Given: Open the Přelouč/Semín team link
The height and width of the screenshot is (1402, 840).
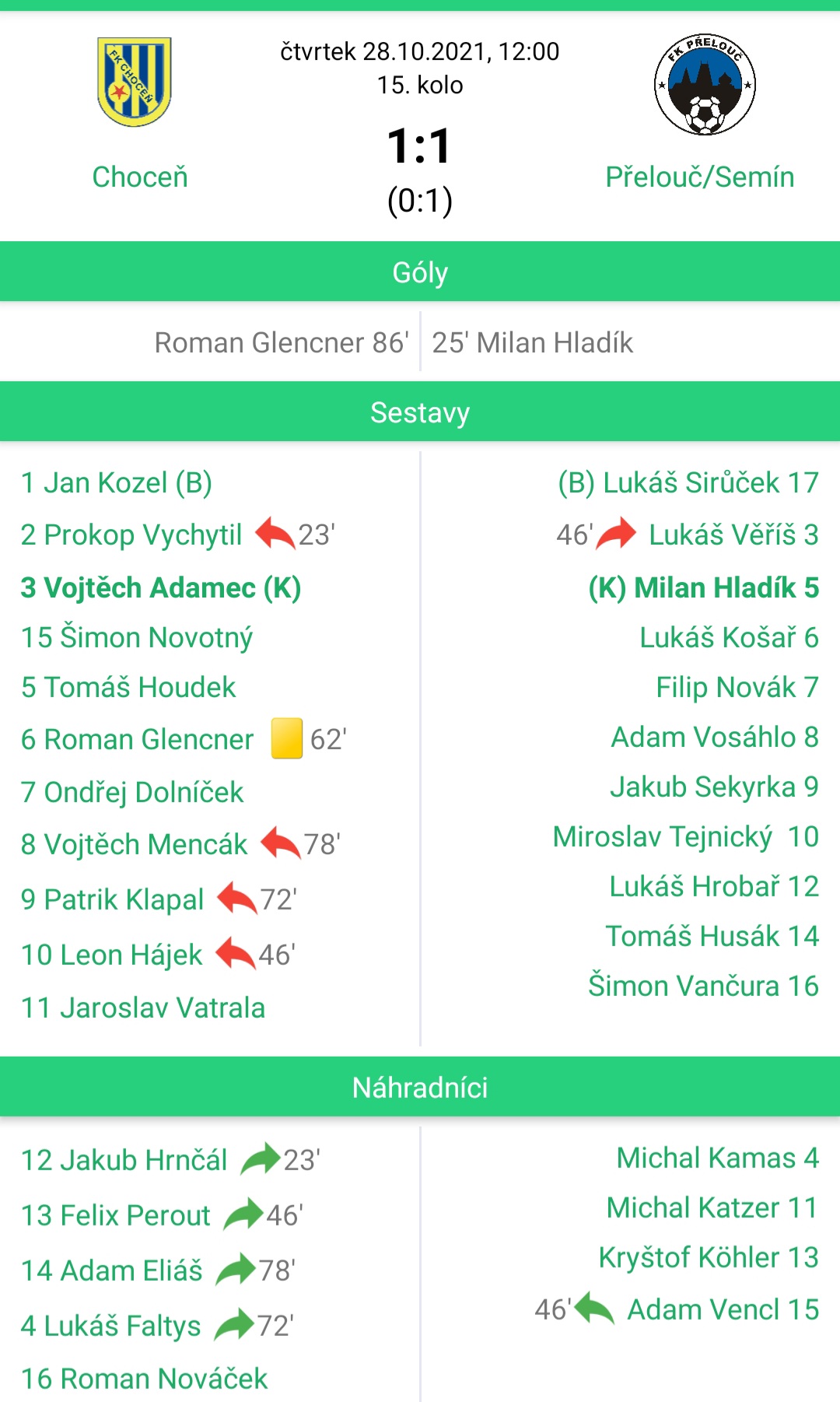Looking at the screenshot, I should [700, 177].
